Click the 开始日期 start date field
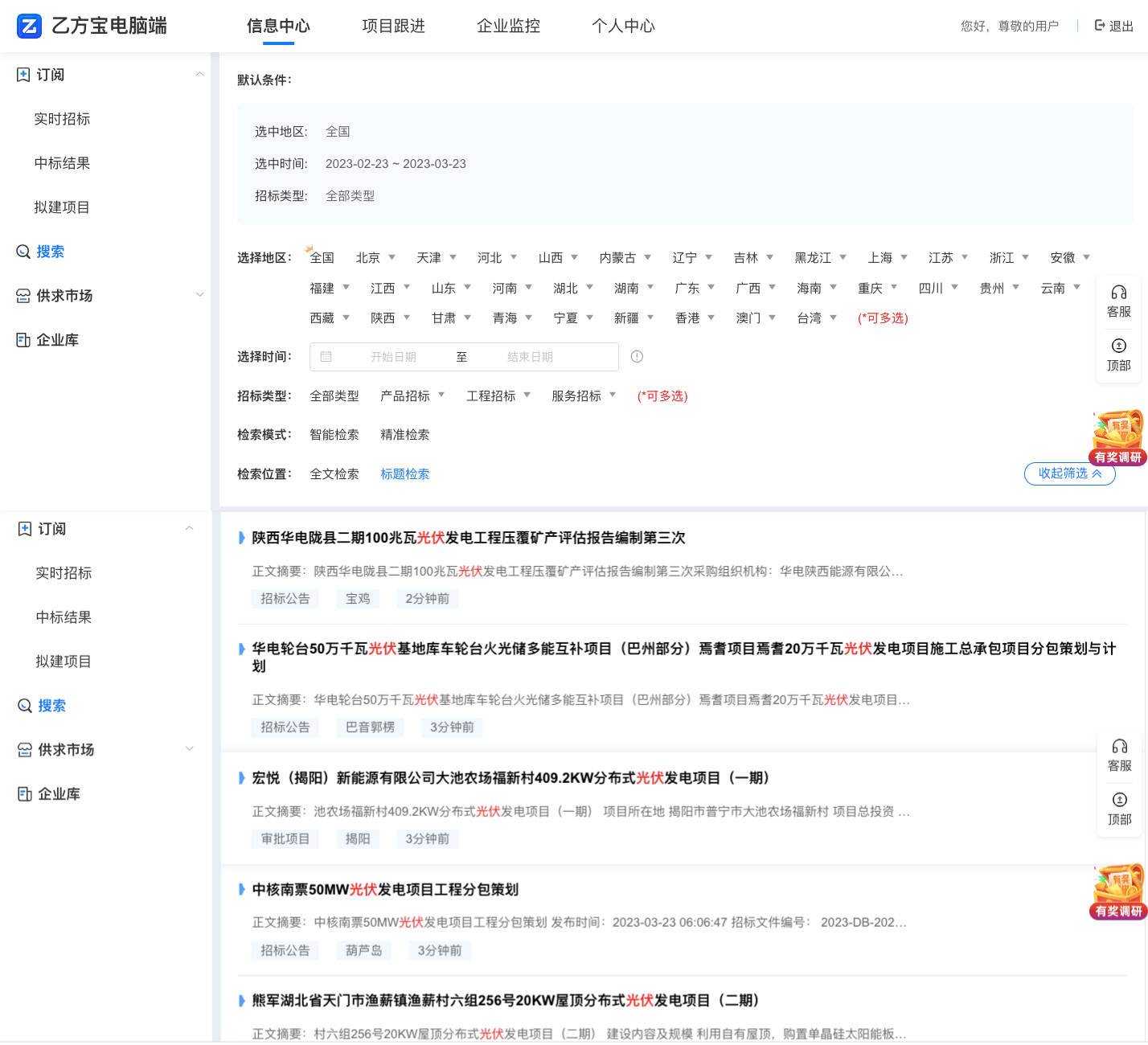The image size is (1148, 1045). point(393,357)
